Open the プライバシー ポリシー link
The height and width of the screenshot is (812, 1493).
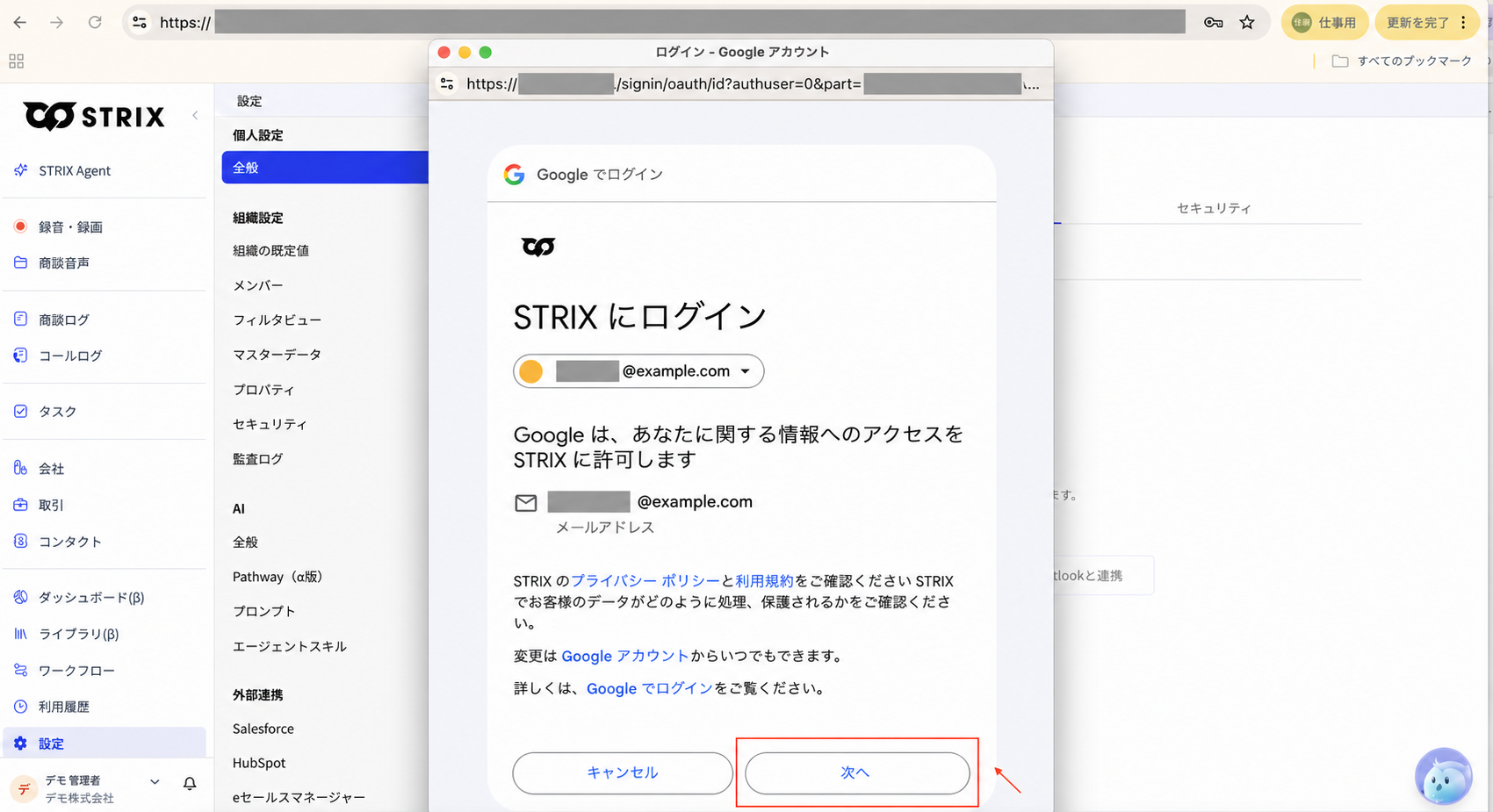pos(646,581)
